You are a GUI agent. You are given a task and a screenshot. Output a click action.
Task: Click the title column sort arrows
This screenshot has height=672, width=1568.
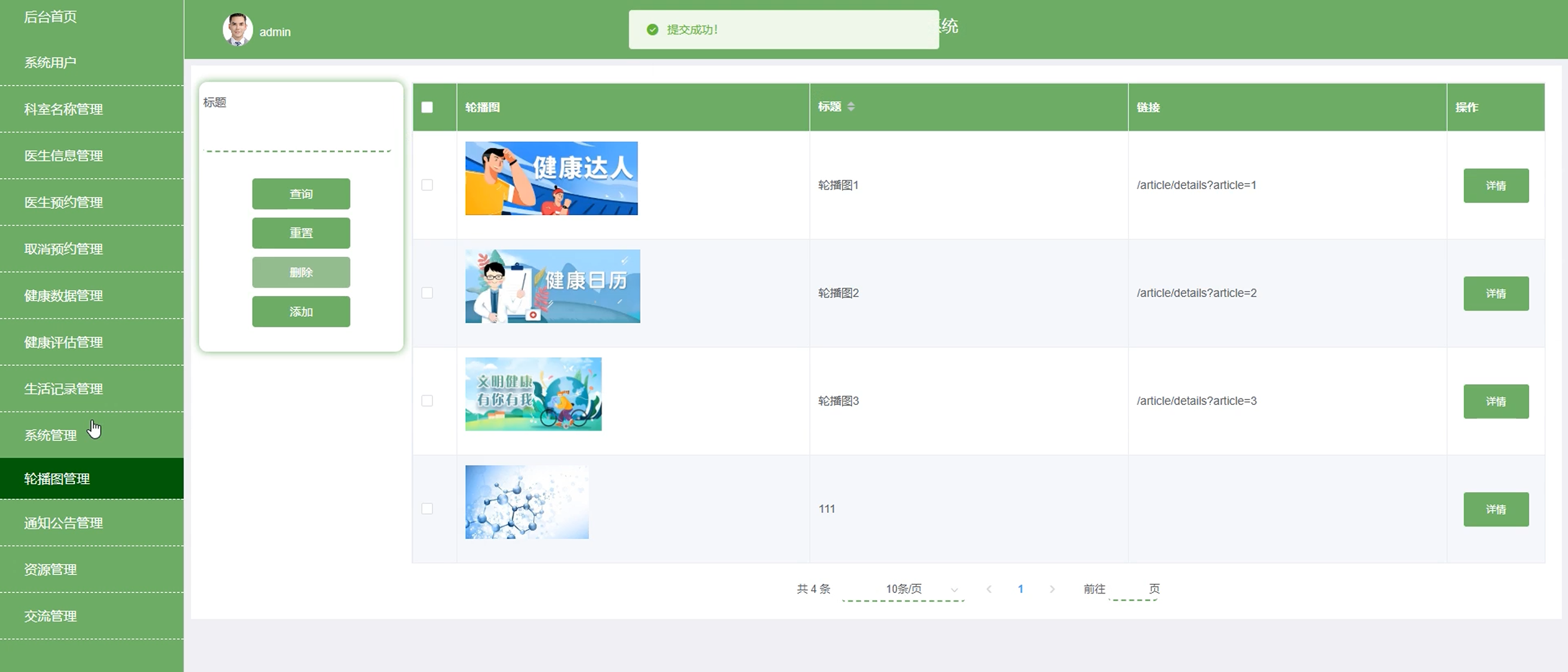[850, 107]
